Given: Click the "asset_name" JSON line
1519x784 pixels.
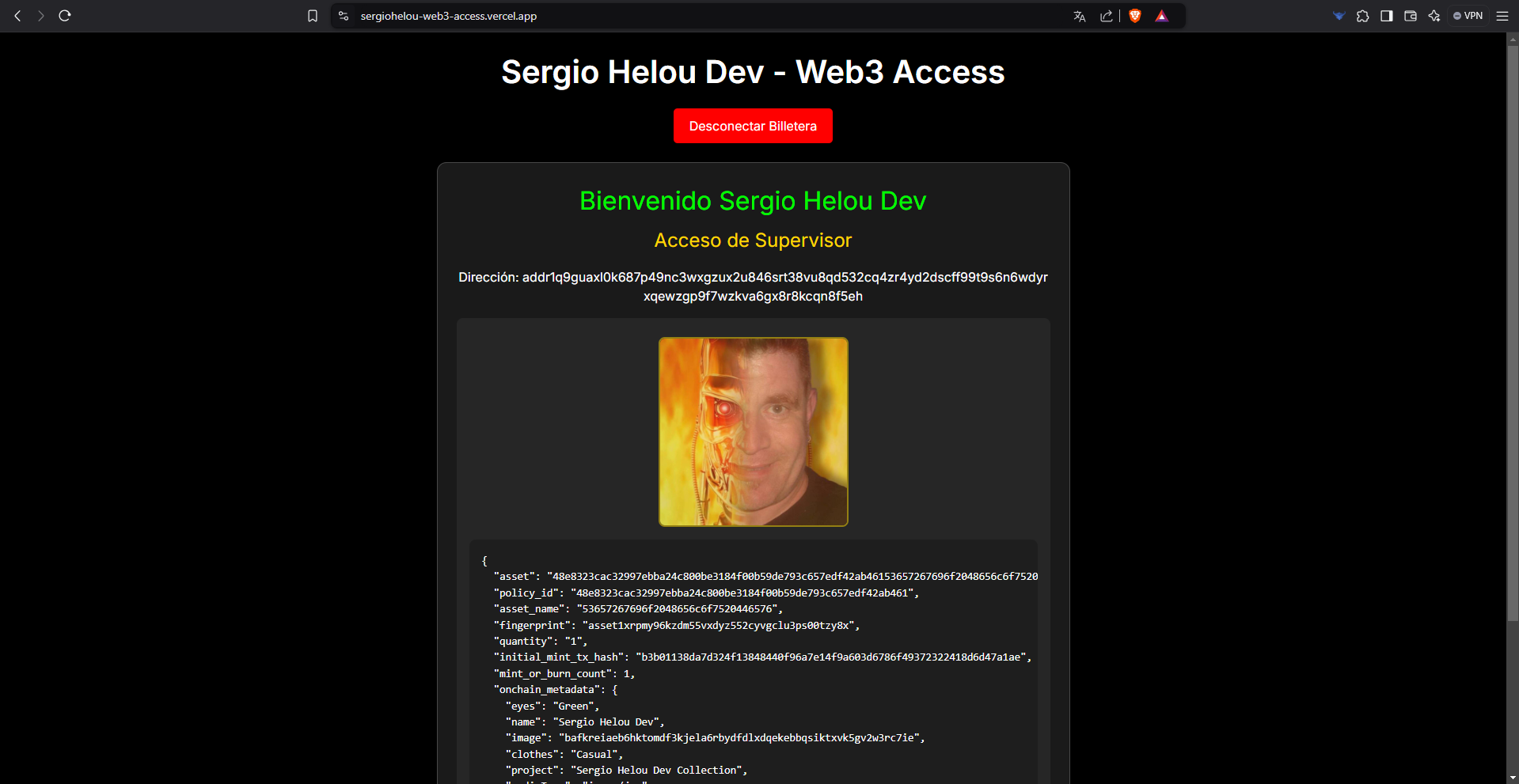Looking at the screenshot, I should point(638,608).
